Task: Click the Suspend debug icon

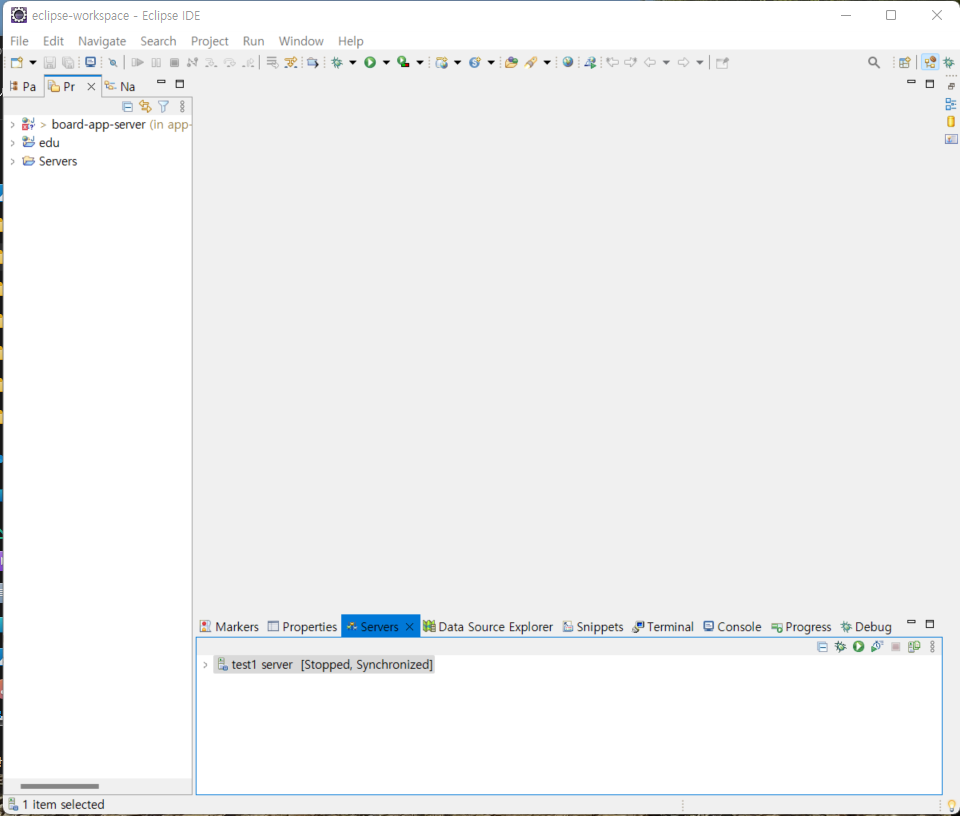Action: (156, 62)
